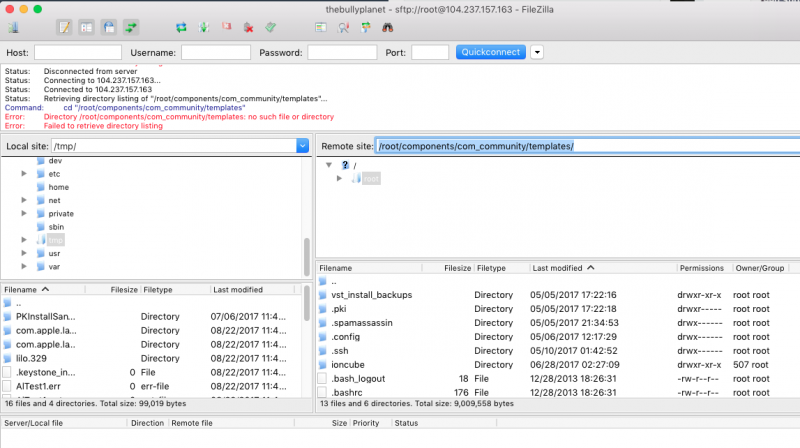Toggle the remote directory tree display
800x448 pixels.
pos(109,28)
